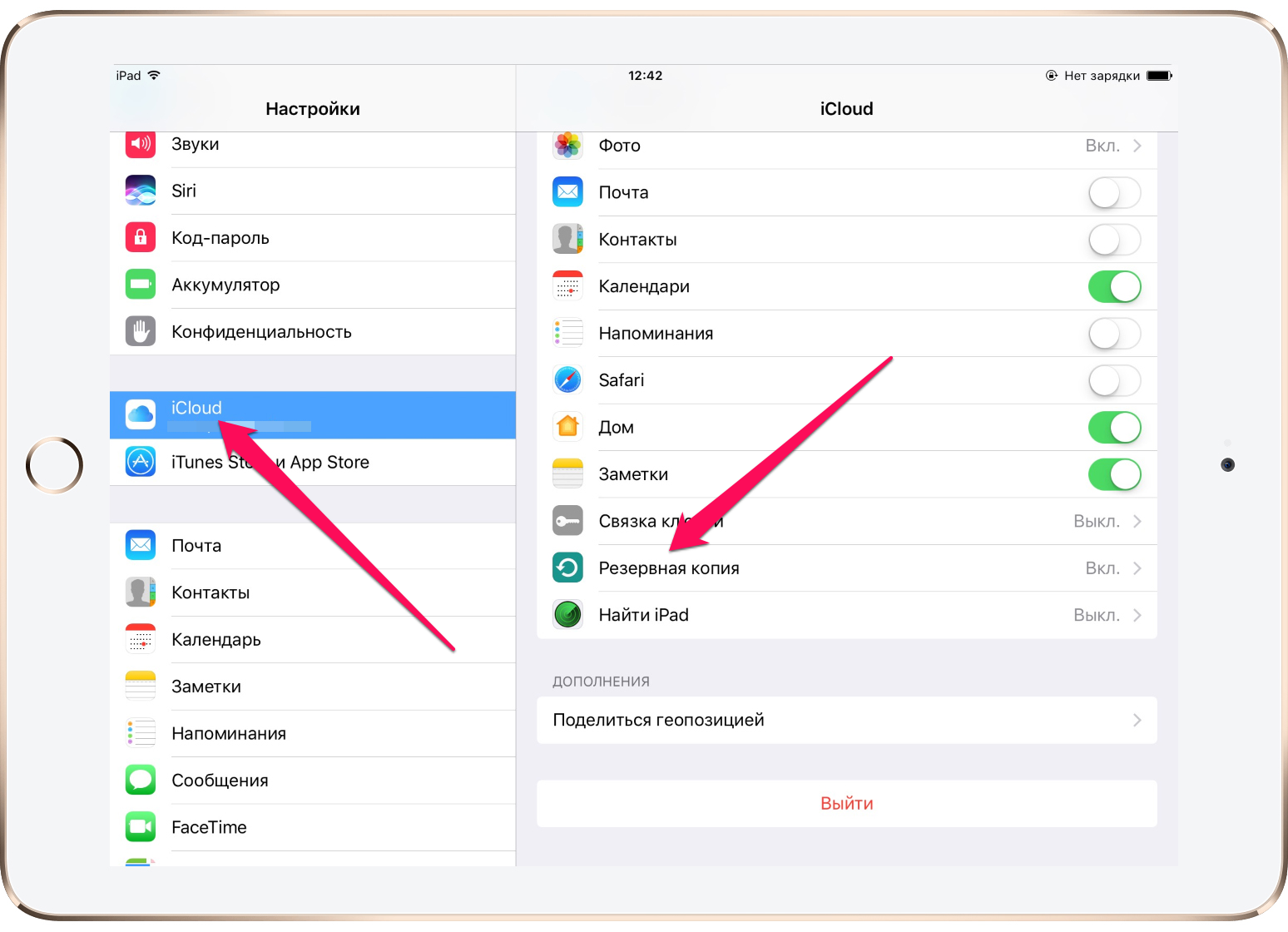
Task: Open FaceTime in the sidebar
Action: [x=313, y=827]
